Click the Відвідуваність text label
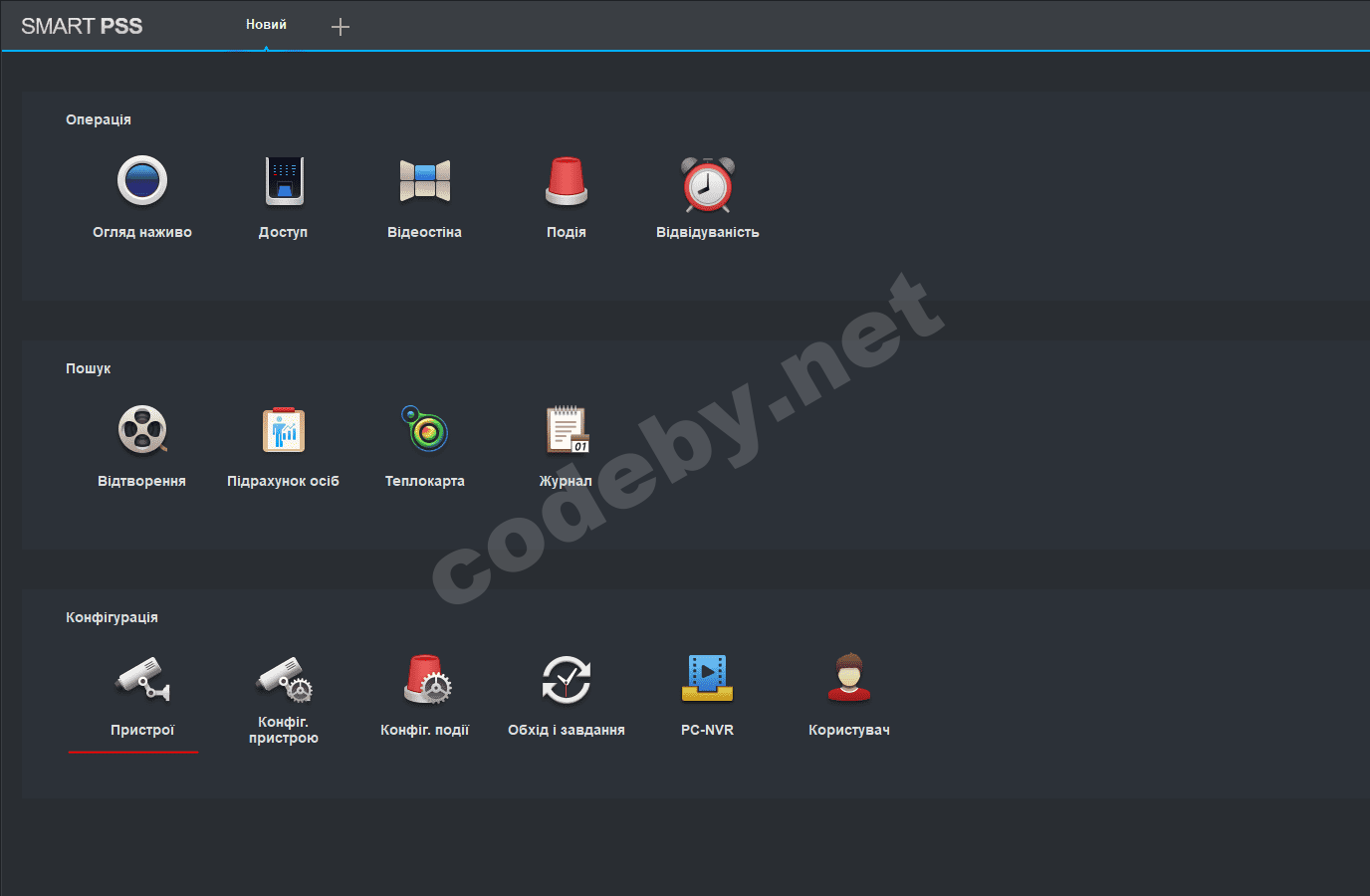 pyautogui.click(x=708, y=232)
